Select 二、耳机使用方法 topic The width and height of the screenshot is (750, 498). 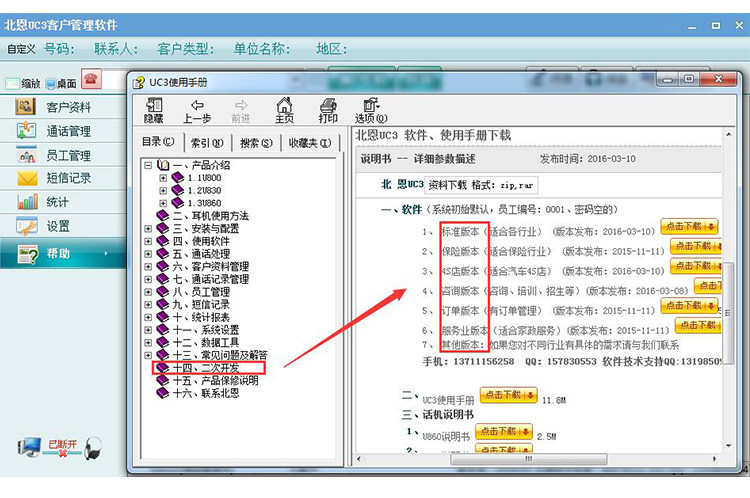(x=210, y=216)
